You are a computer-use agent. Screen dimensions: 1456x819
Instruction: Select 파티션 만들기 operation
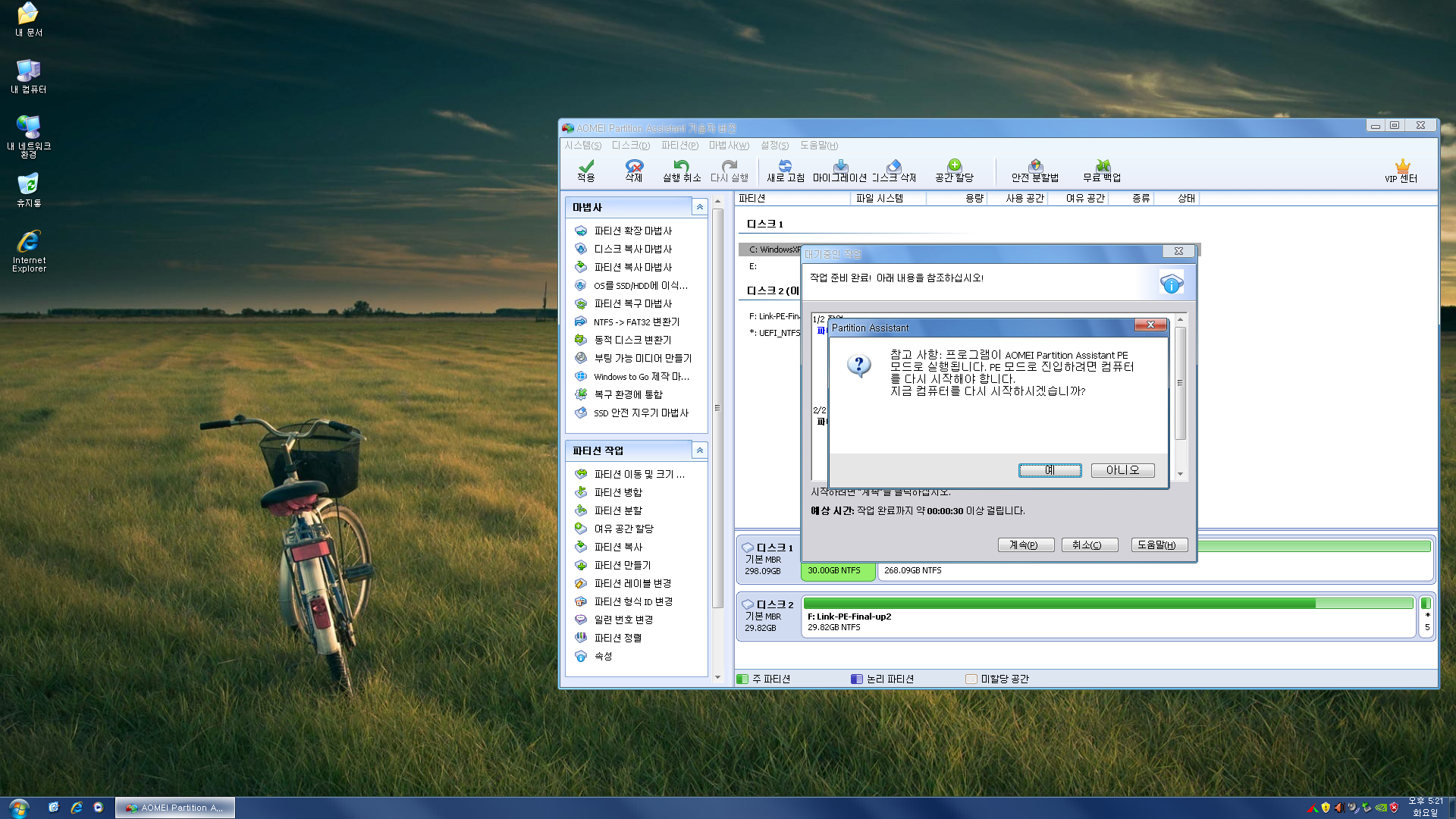tap(622, 565)
